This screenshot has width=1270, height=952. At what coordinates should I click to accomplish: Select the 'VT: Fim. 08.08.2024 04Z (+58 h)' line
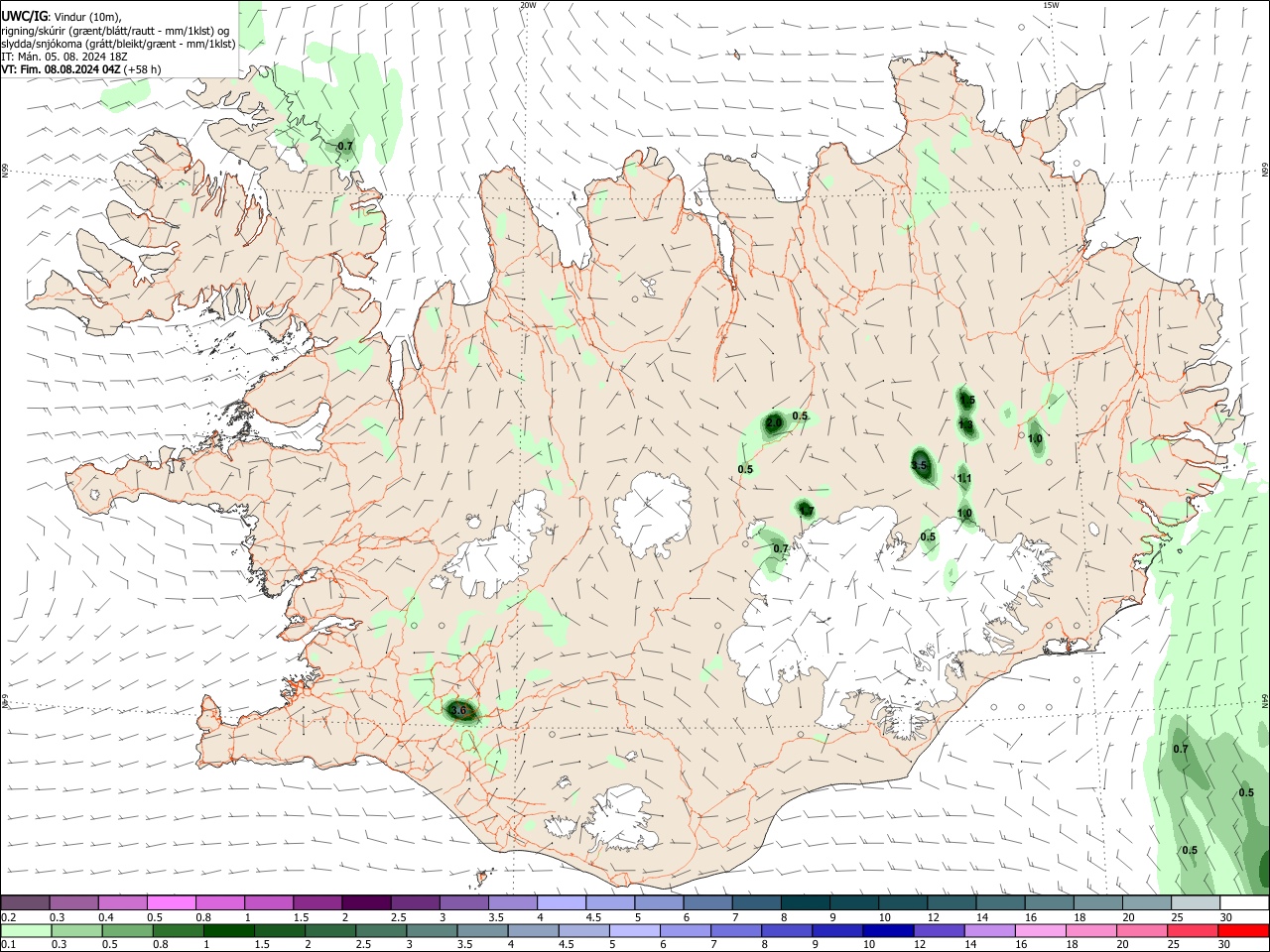coord(80,69)
